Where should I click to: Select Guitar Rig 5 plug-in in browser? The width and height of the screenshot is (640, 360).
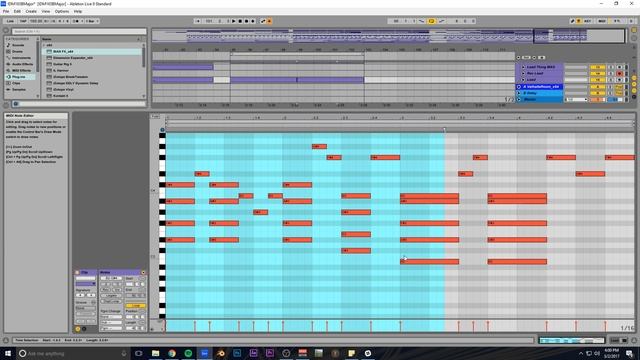[62, 64]
